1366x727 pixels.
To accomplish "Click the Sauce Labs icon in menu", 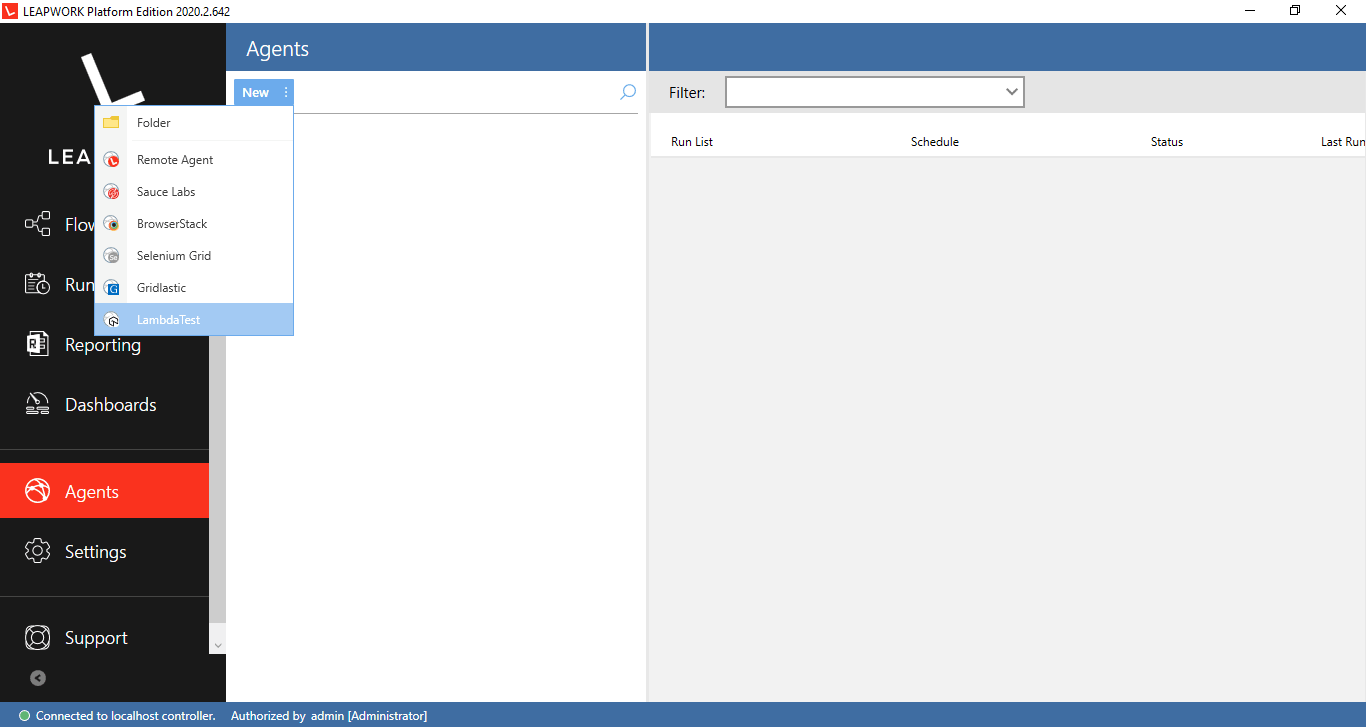I will tap(112, 192).
